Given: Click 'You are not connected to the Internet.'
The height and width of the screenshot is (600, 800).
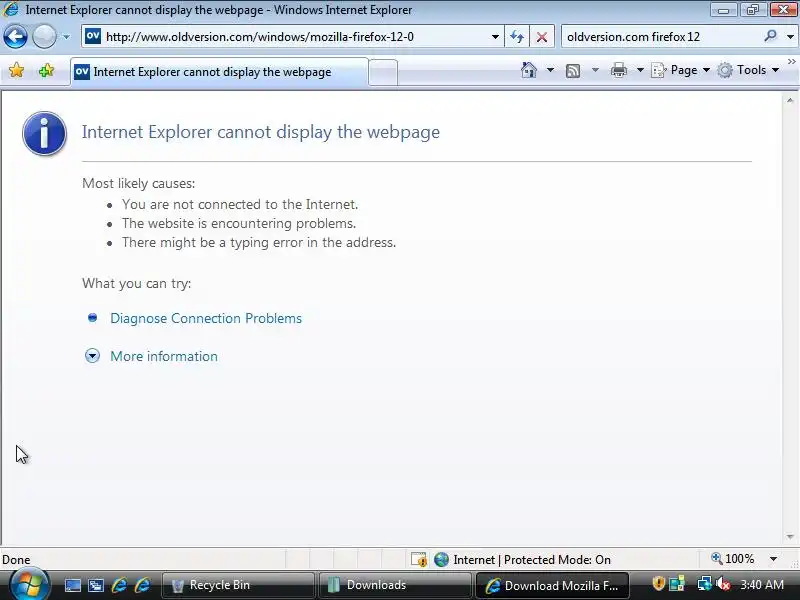Looking at the screenshot, I should [240, 204].
